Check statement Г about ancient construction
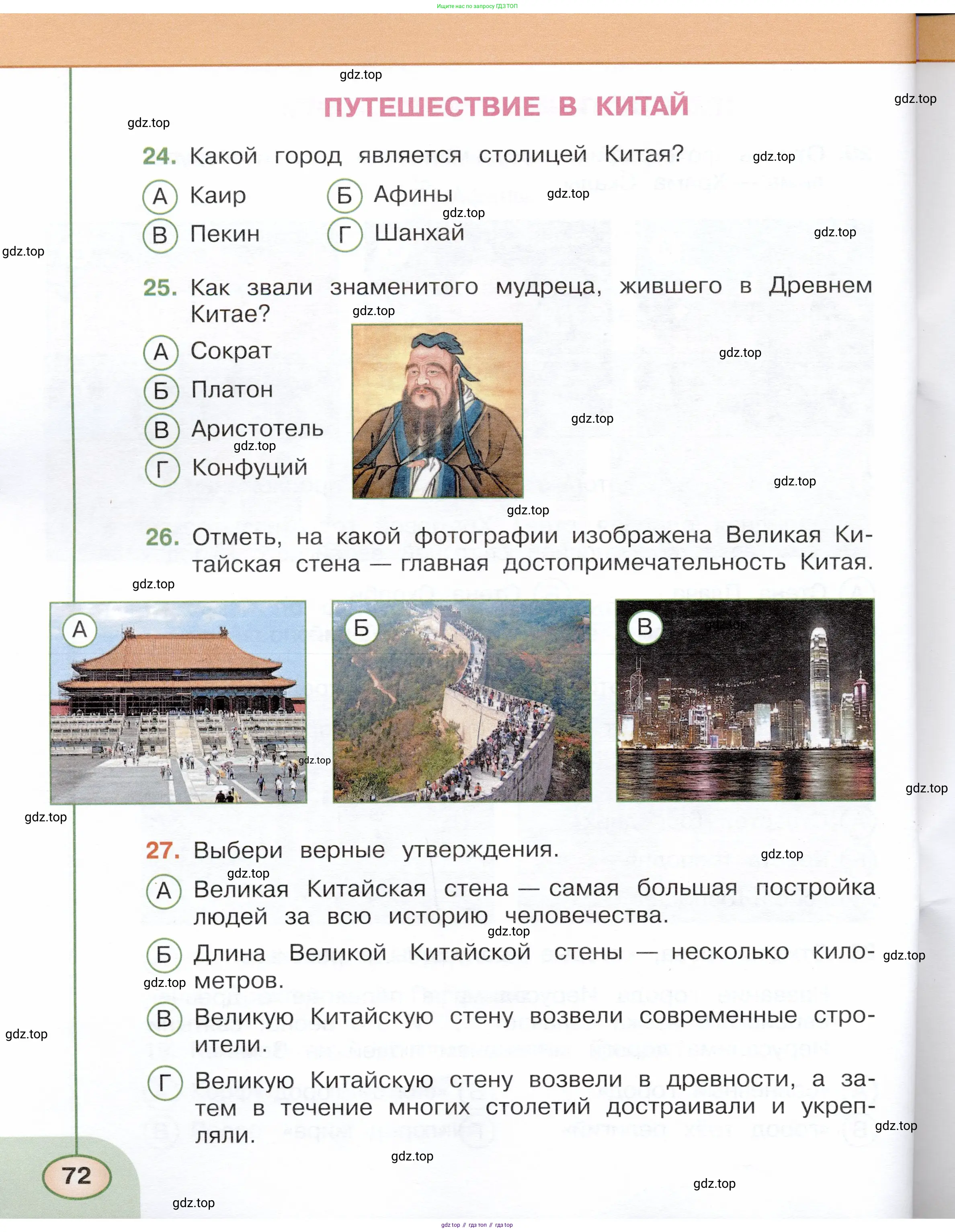The height and width of the screenshot is (1232, 955). pos(165,1082)
